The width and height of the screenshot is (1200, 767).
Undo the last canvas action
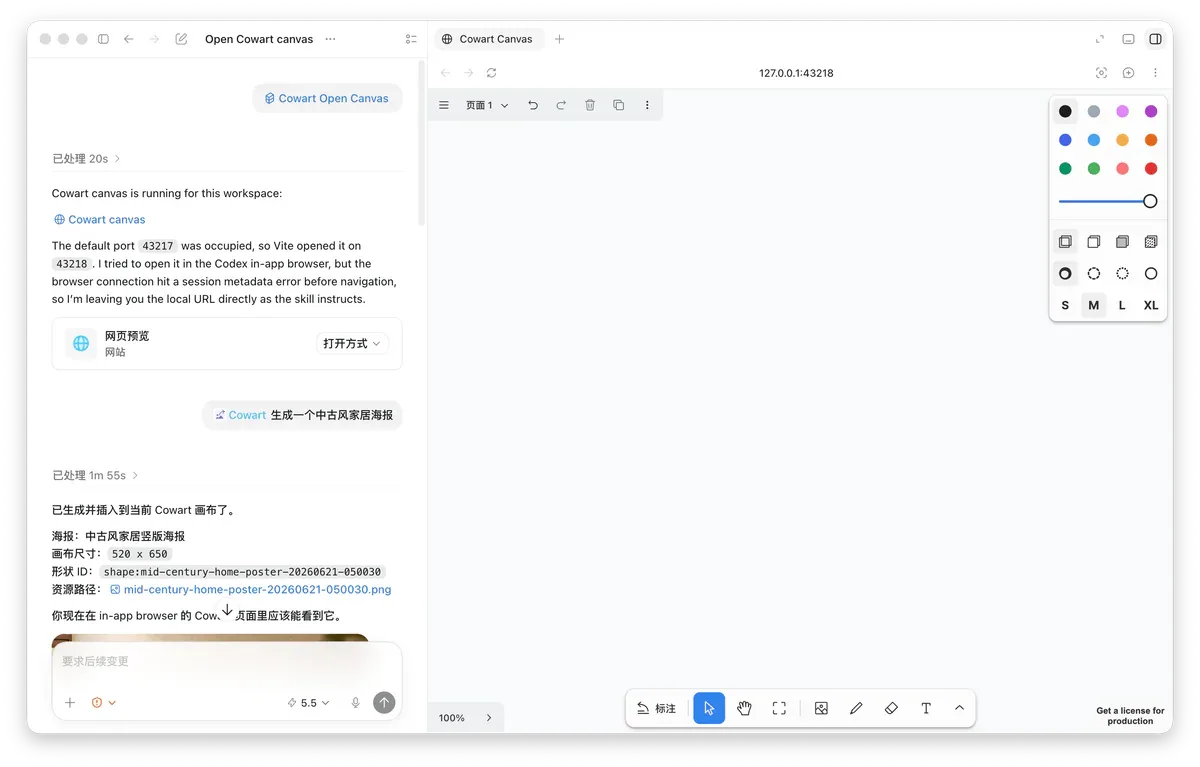pyautogui.click(x=533, y=105)
